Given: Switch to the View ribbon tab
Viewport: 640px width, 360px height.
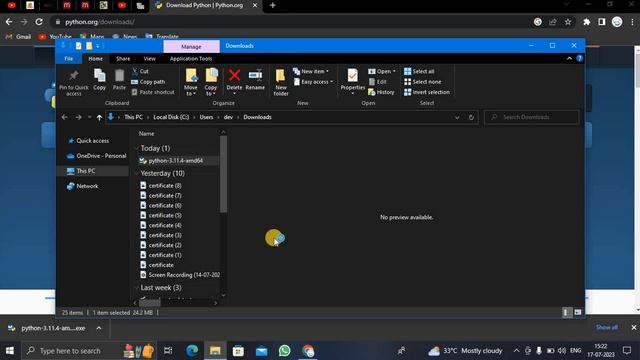Looking at the screenshot, I should coord(149,58).
